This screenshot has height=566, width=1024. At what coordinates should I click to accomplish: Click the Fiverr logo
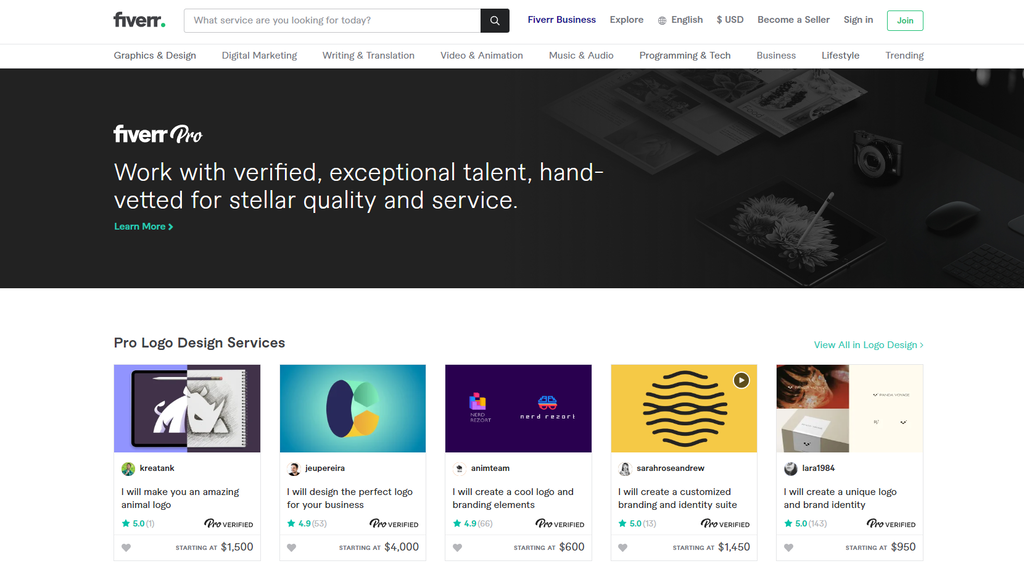pos(139,20)
